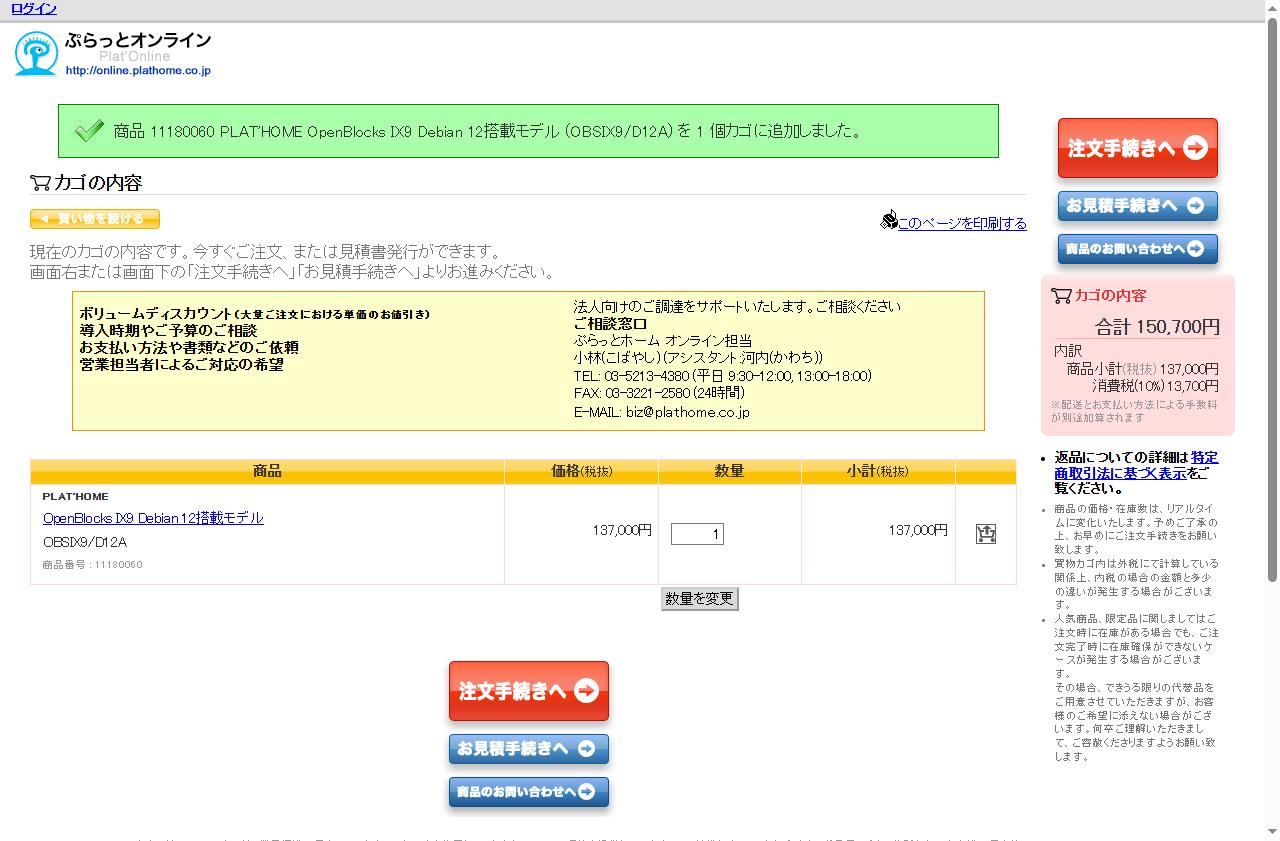Click the ボリュームディスカウント heading text
1280x841 pixels.
[255, 314]
